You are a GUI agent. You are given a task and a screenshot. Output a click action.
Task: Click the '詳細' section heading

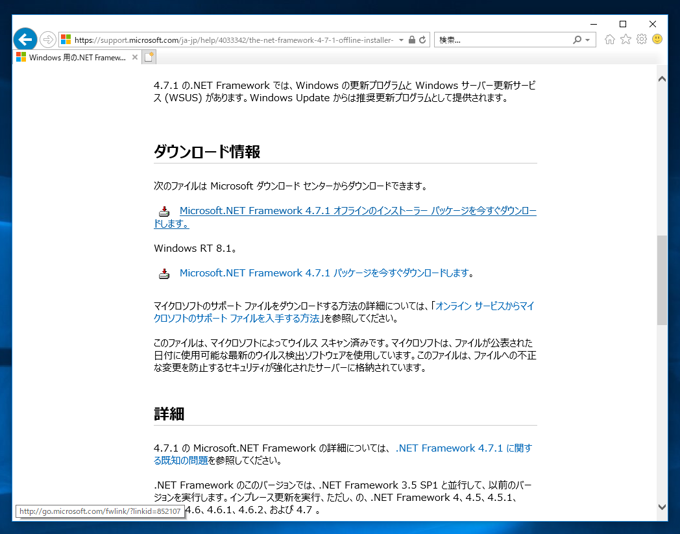[x=169, y=414]
